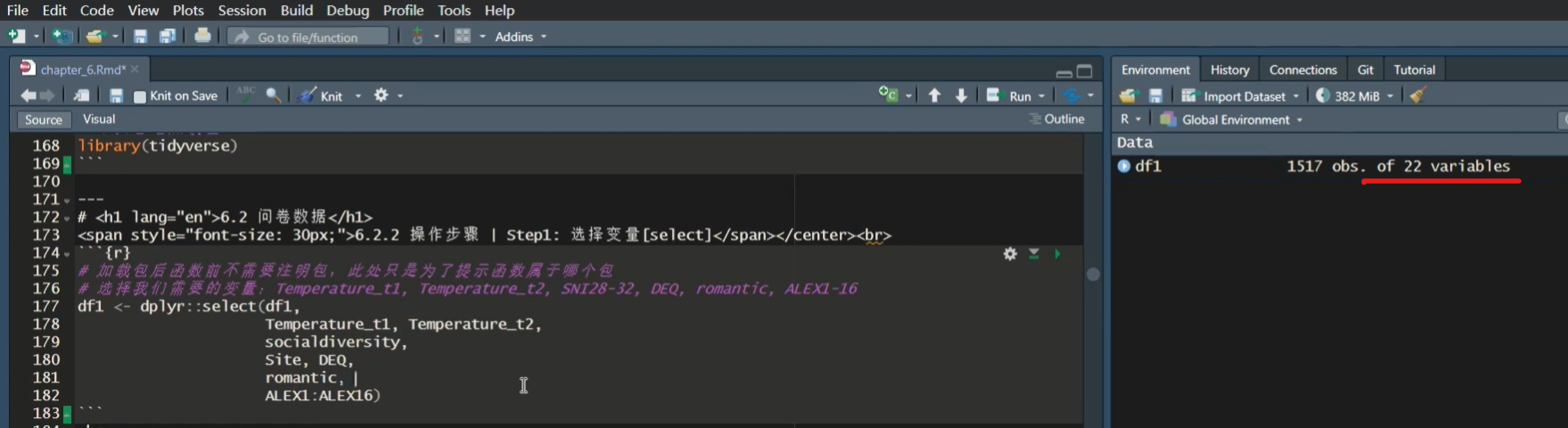
Task: Collapse the heading fold at line 172
Action: pyautogui.click(x=67, y=218)
